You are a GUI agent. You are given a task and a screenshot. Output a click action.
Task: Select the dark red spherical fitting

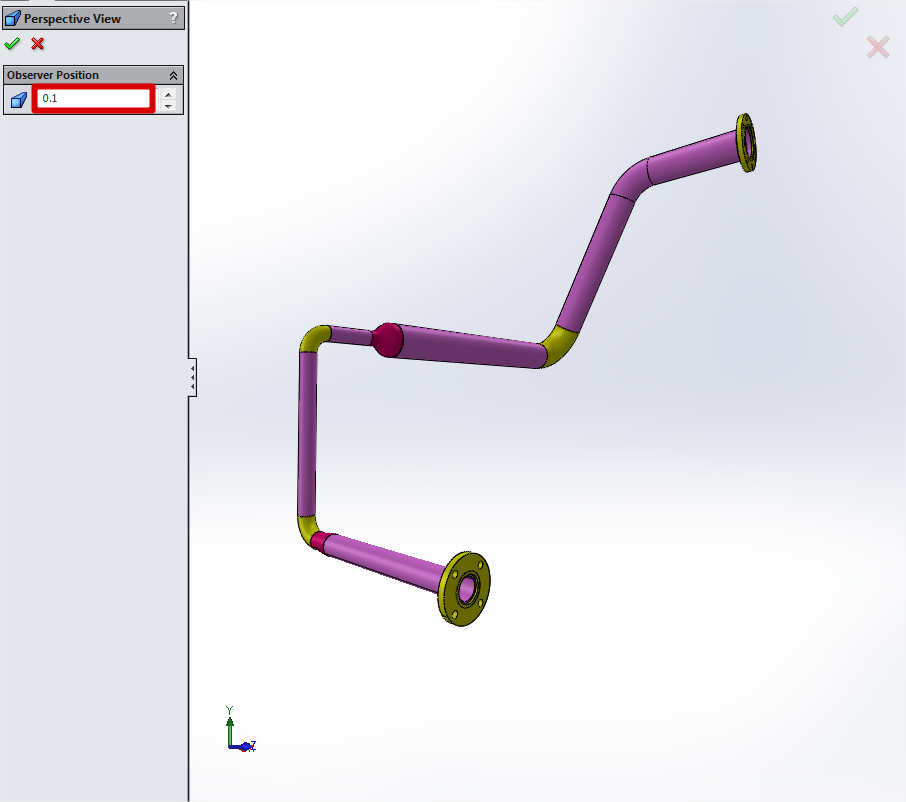(387, 339)
